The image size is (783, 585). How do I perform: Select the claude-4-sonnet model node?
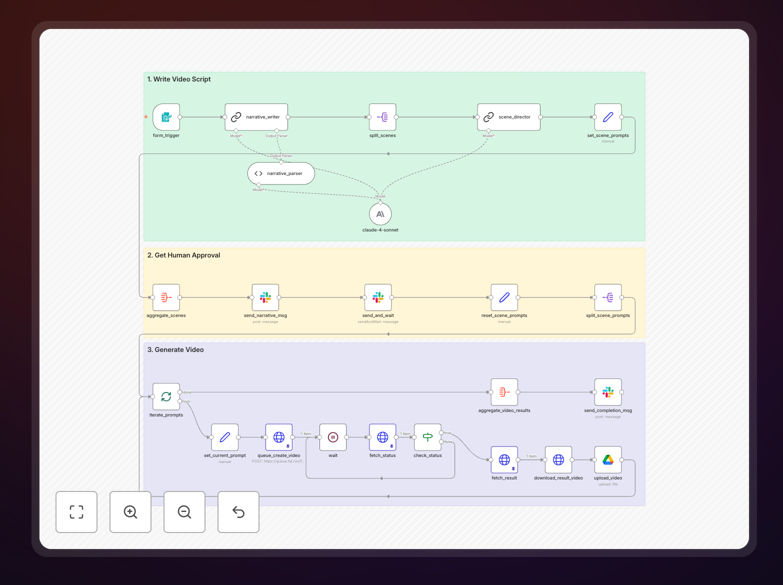tap(380, 214)
